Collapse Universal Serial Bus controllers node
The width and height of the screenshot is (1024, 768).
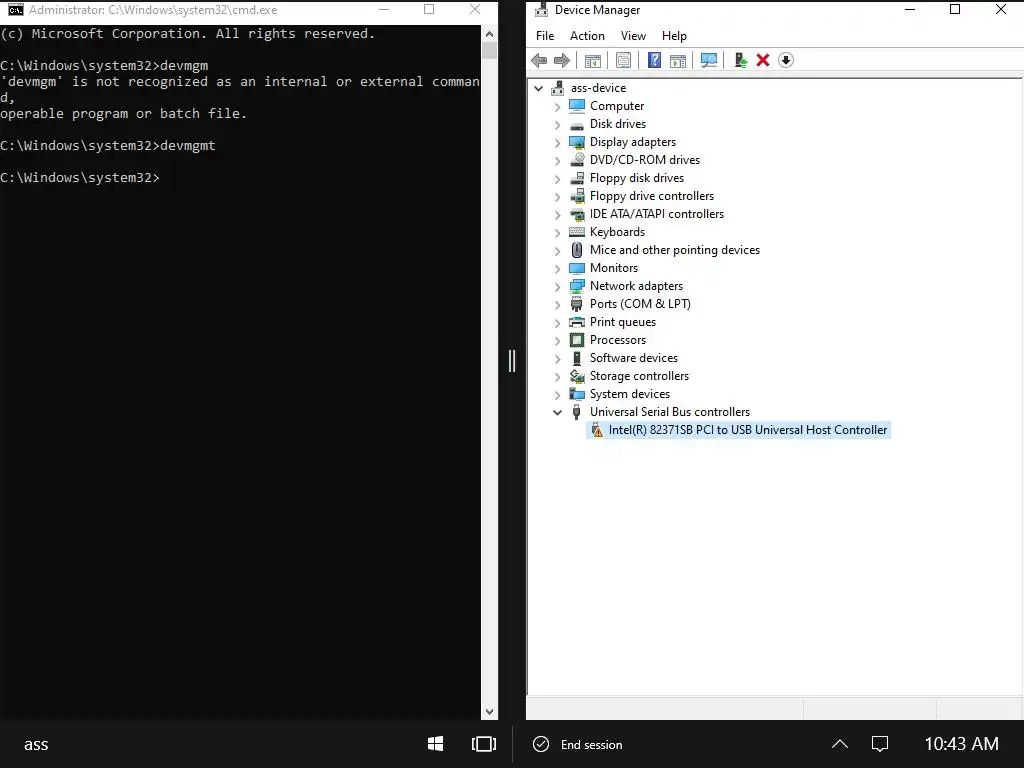click(x=557, y=412)
